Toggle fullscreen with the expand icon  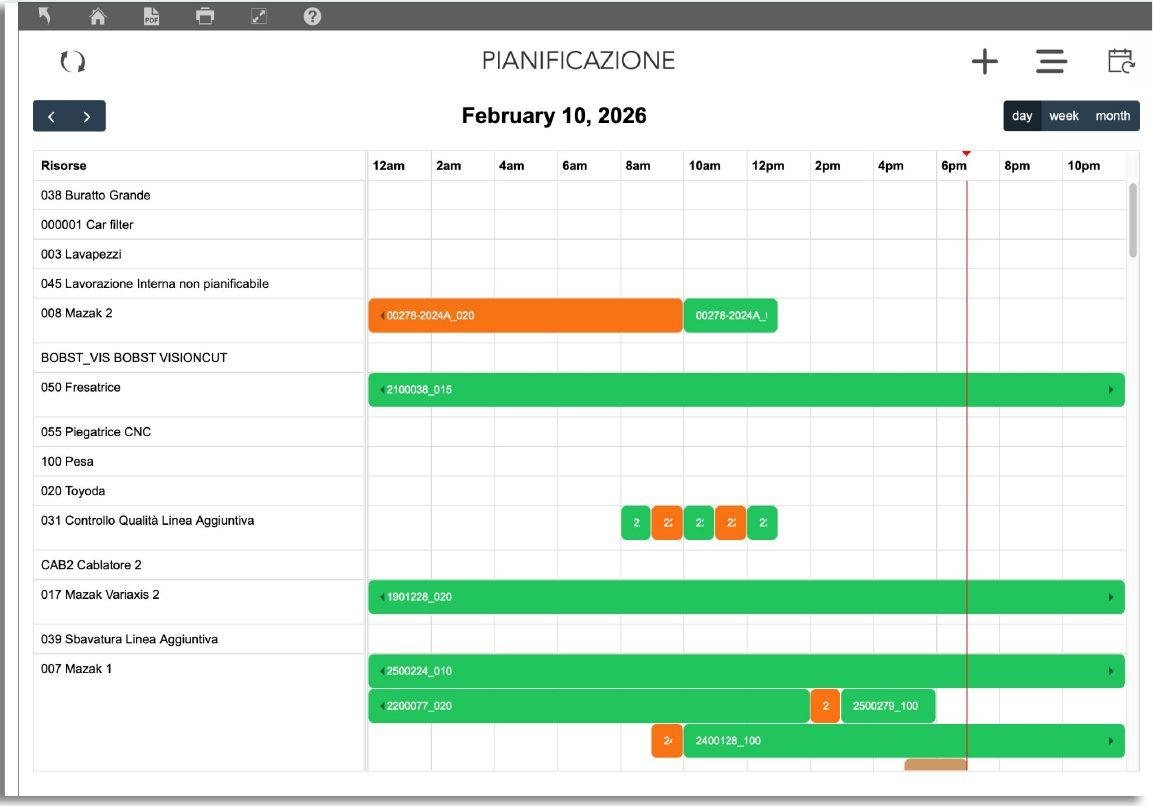click(259, 16)
